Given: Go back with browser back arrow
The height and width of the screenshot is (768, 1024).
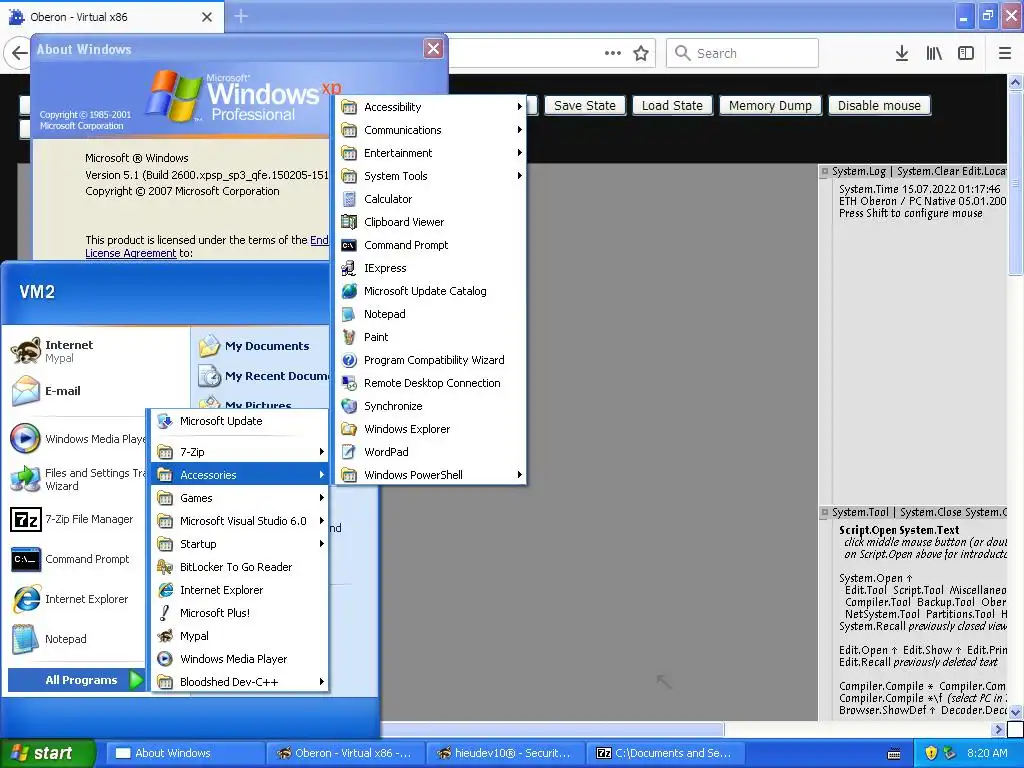Looking at the screenshot, I should click(19, 53).
